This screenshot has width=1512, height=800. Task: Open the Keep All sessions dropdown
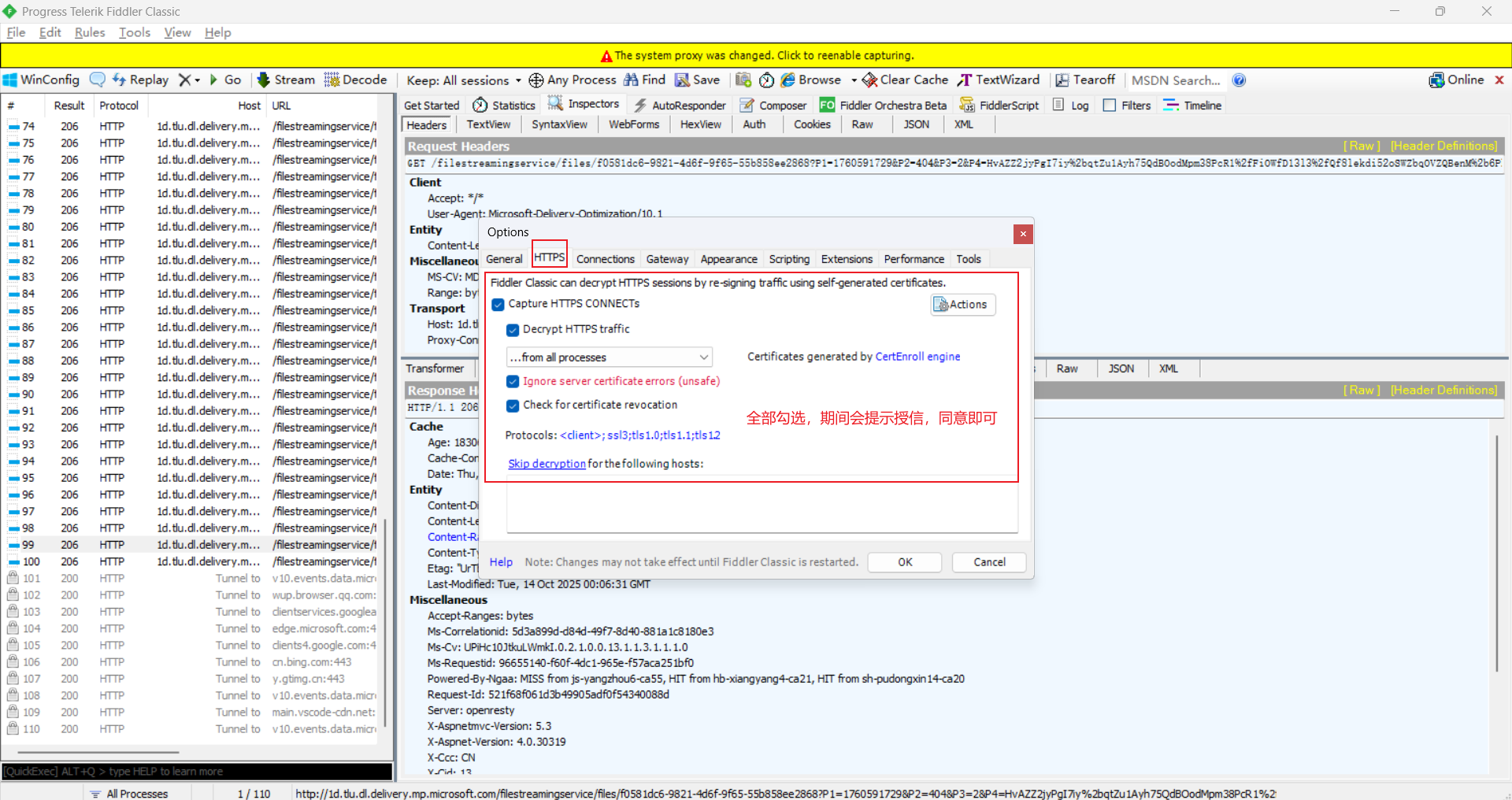click(464, 80)
